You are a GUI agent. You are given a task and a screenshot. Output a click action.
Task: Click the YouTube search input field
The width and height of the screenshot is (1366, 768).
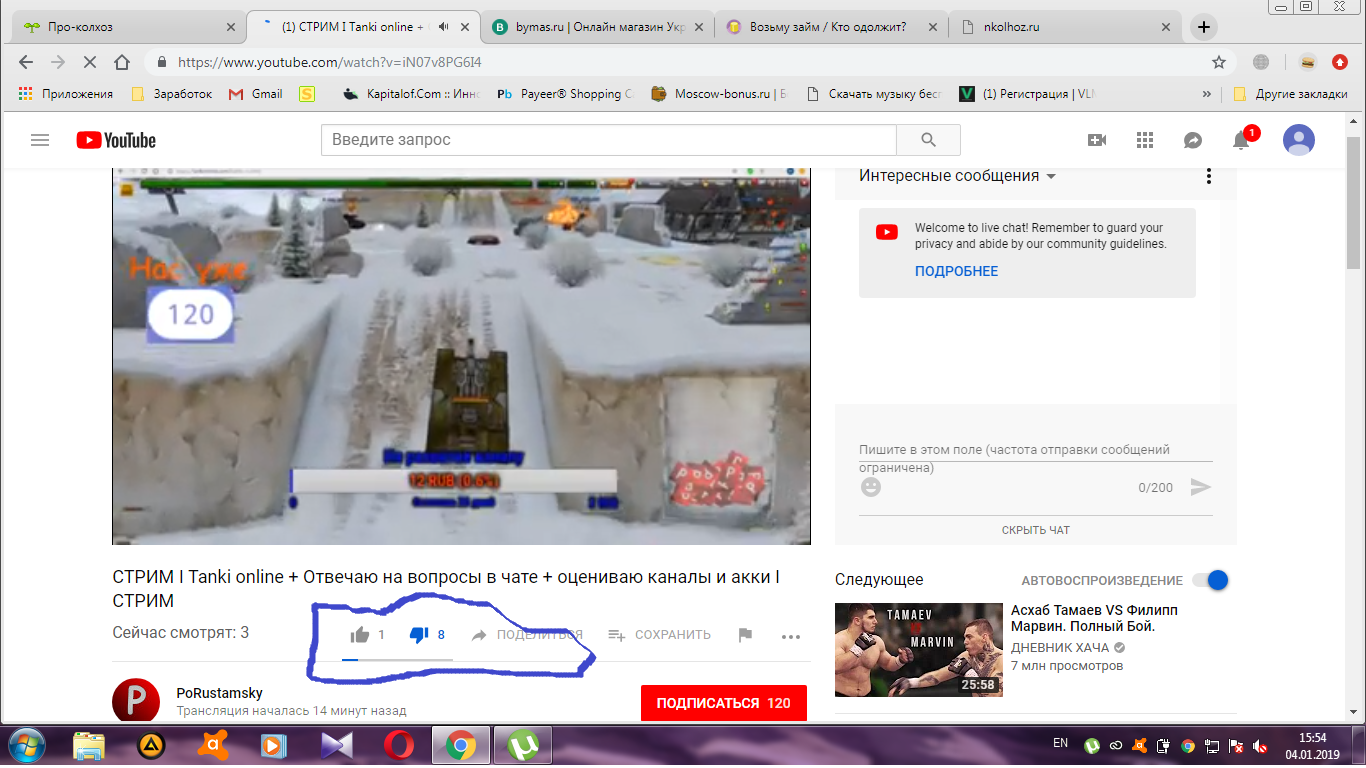pos(608,140)
